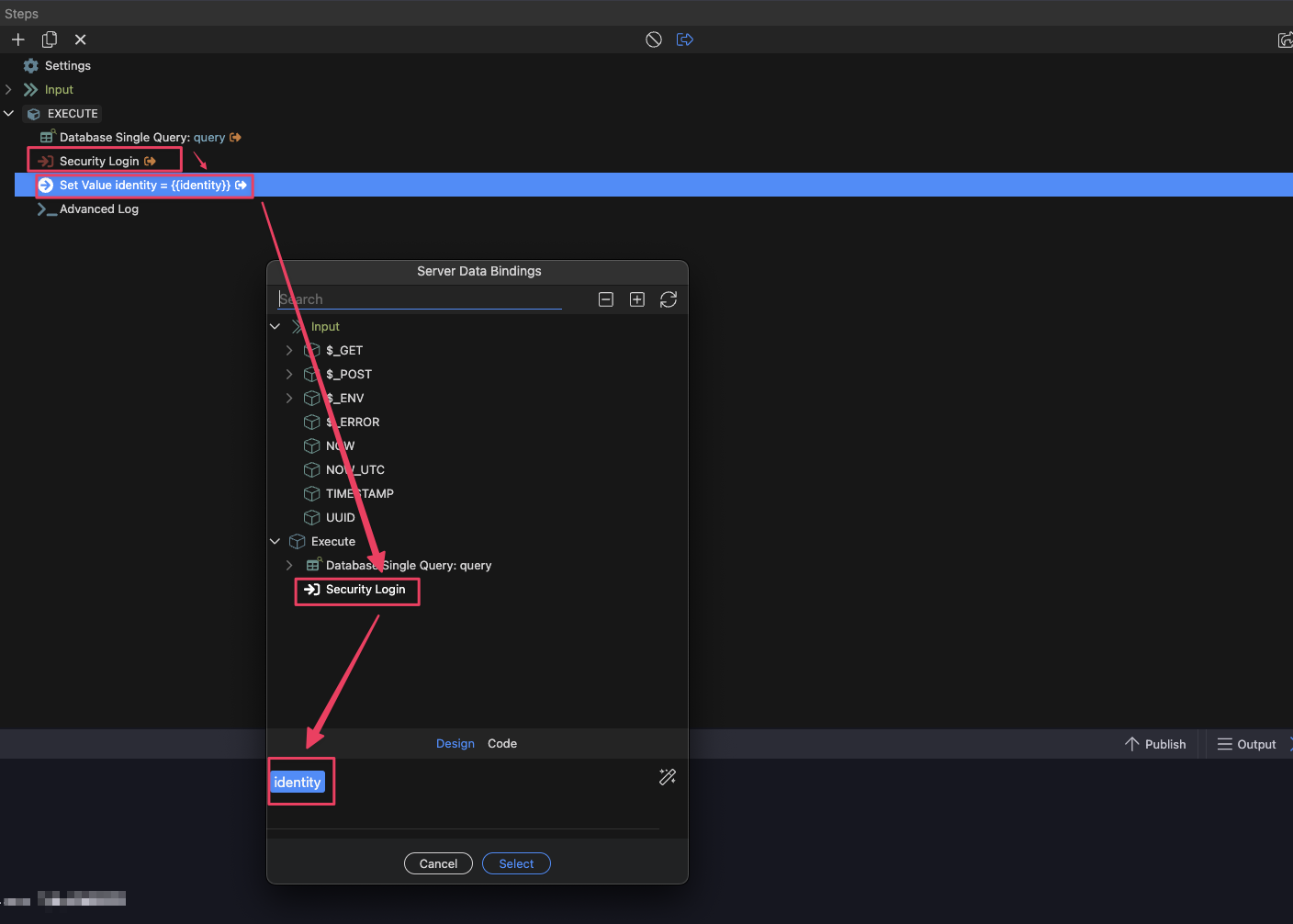Collapse the Execute node in the dialog
1293x924 pixels.
click(275, 541)
